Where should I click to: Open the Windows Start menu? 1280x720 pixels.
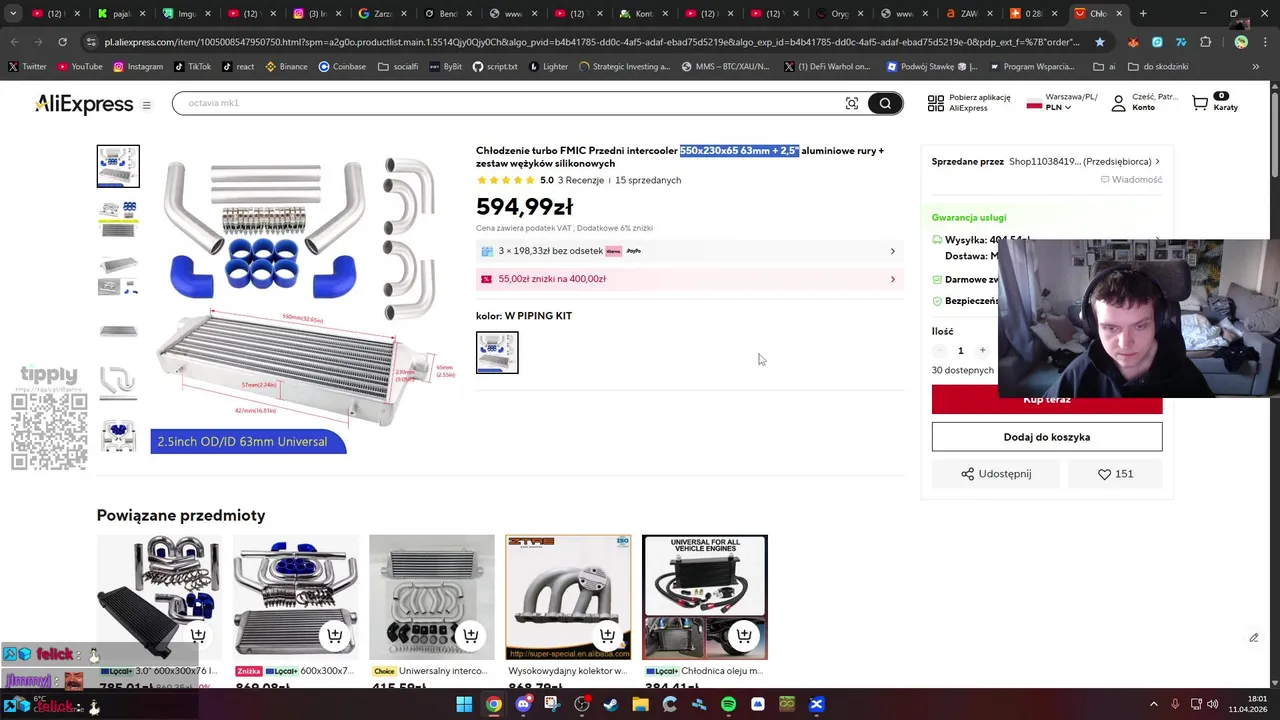(x=464, y=705)
